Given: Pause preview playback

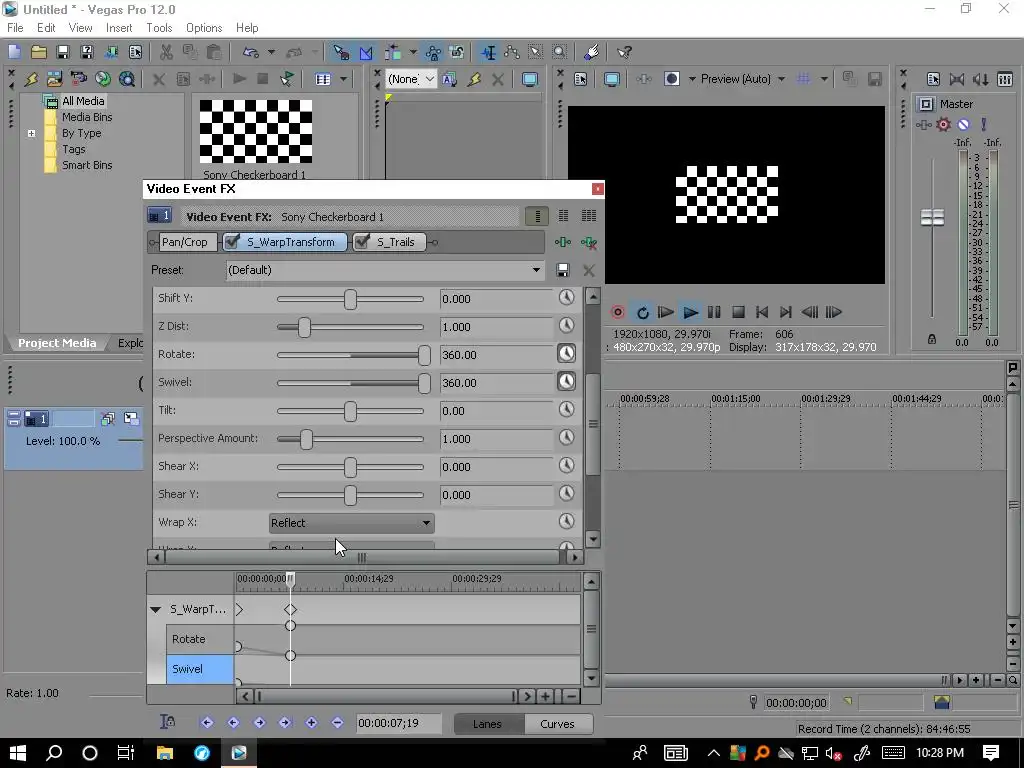Looking at the screenshot, I should tap(714, 312).
